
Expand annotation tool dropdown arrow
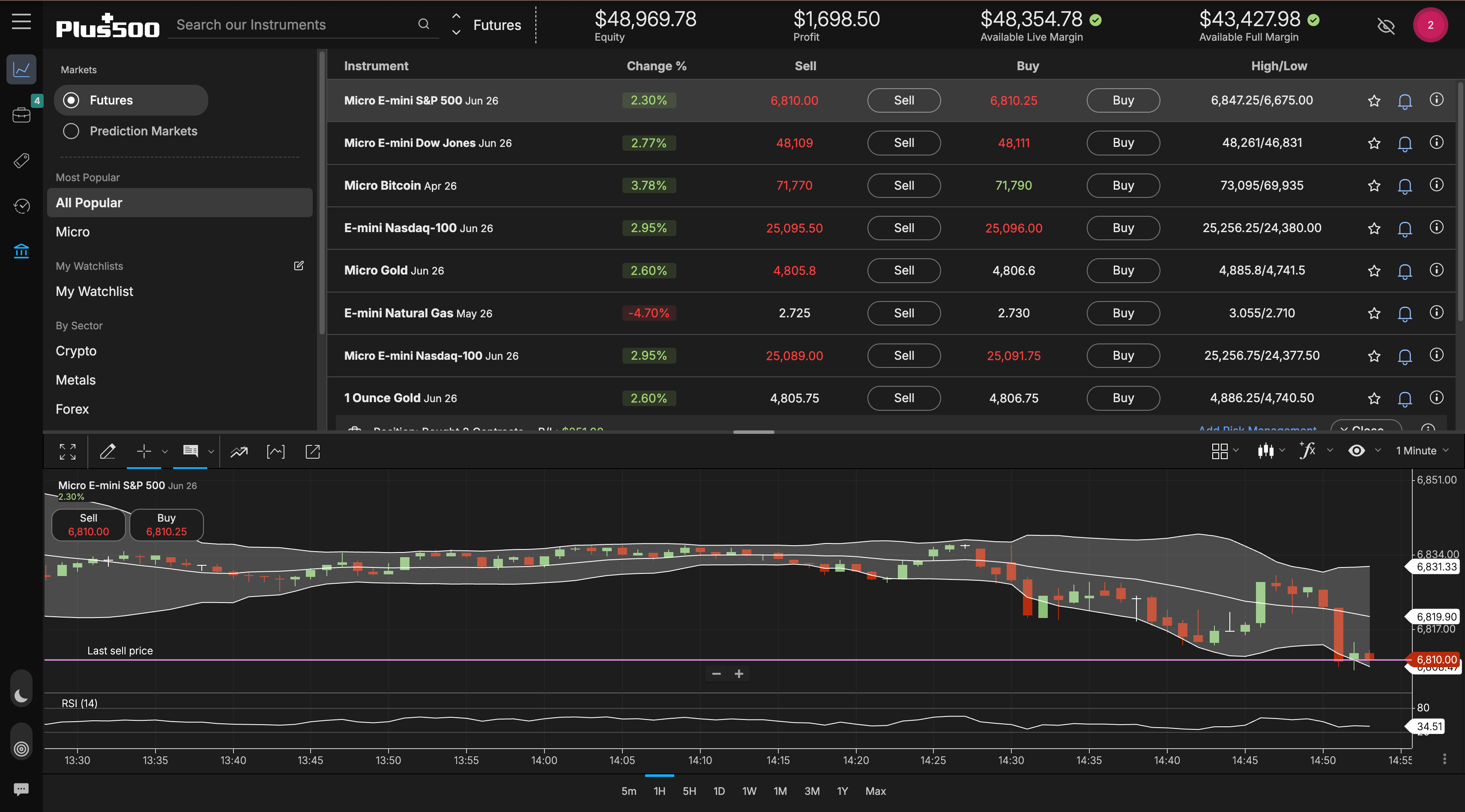click(x=211, y=452)
